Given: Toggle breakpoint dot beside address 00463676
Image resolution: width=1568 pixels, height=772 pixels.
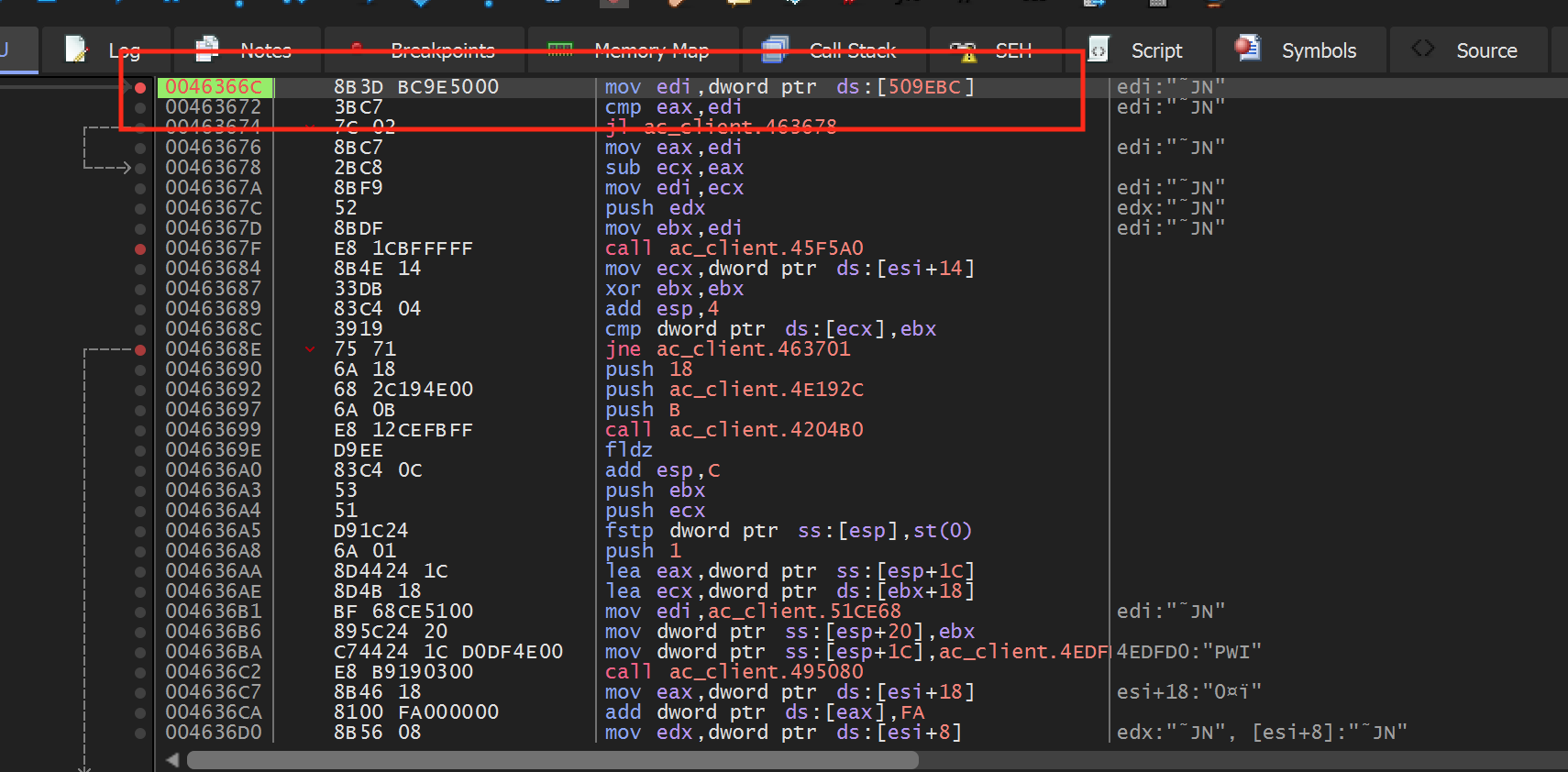Looking at the screenshot, I should tap(140, 148).
